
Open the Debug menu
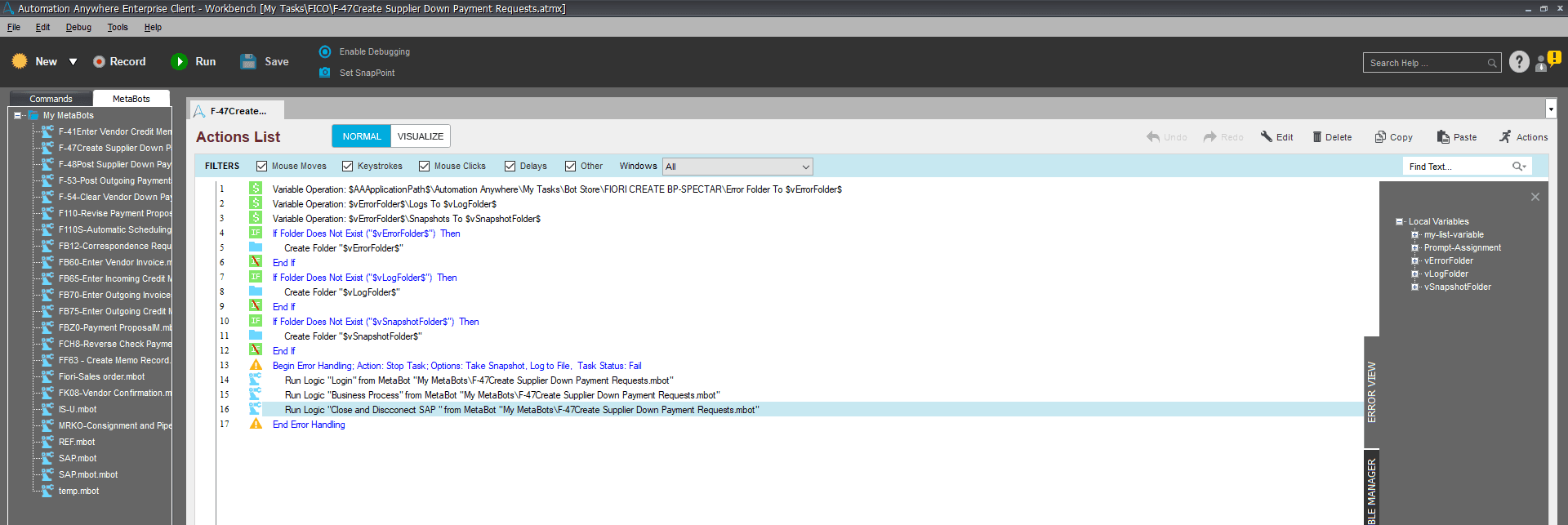tap(78, 27)
